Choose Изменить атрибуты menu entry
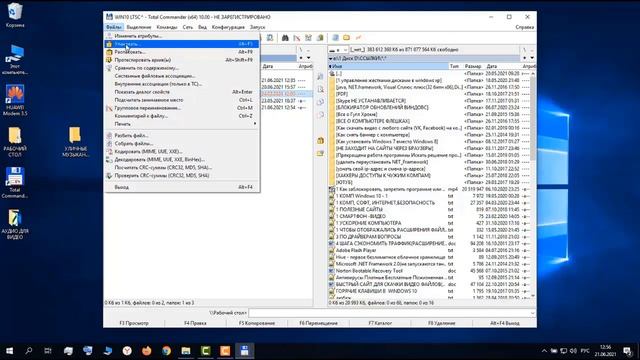 click(182, 36)
